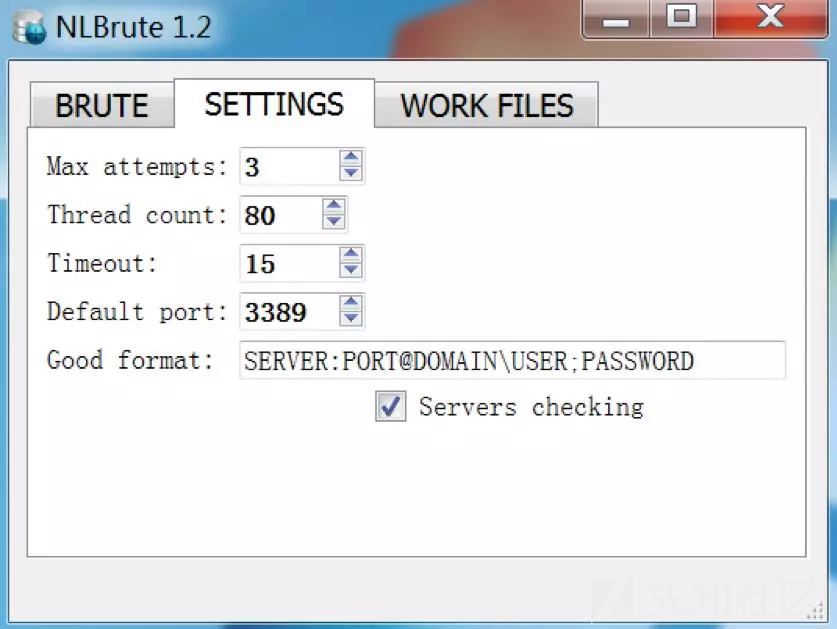Open the WORK FILES tab
This screenshot has height=629, width=837.
(487, 106)
